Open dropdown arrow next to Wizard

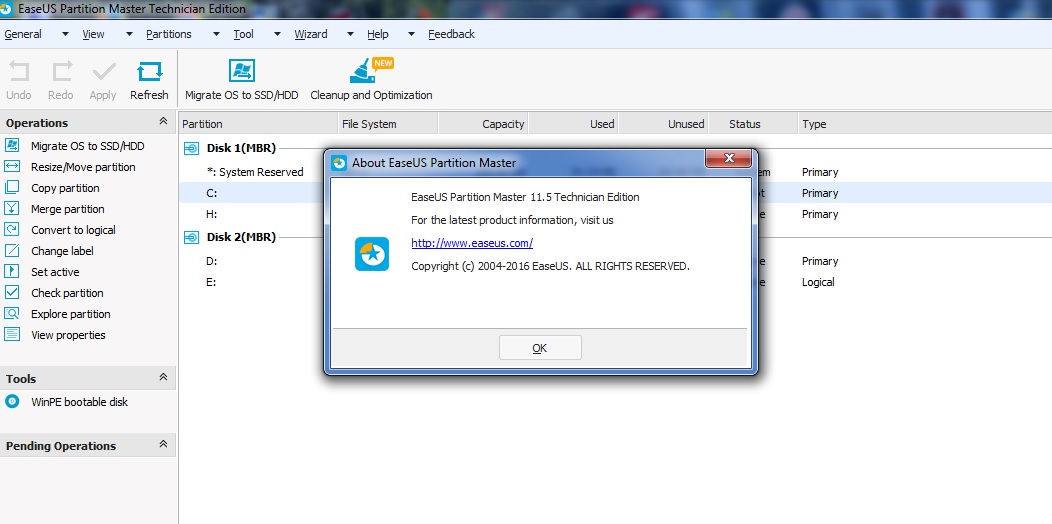pyautogui.click(x=350, y=34)
